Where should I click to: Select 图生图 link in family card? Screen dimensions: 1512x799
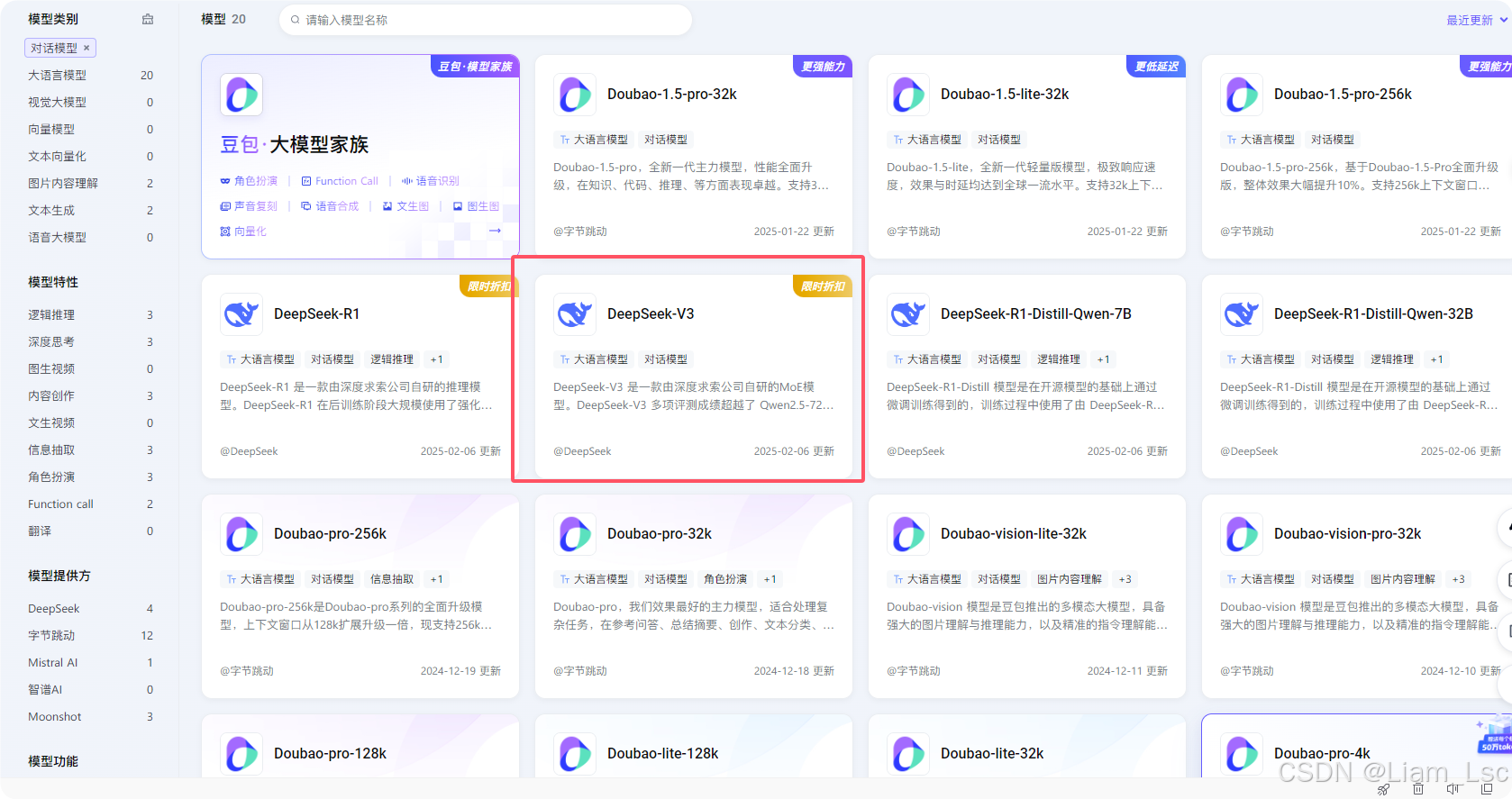tap(476, 206)
